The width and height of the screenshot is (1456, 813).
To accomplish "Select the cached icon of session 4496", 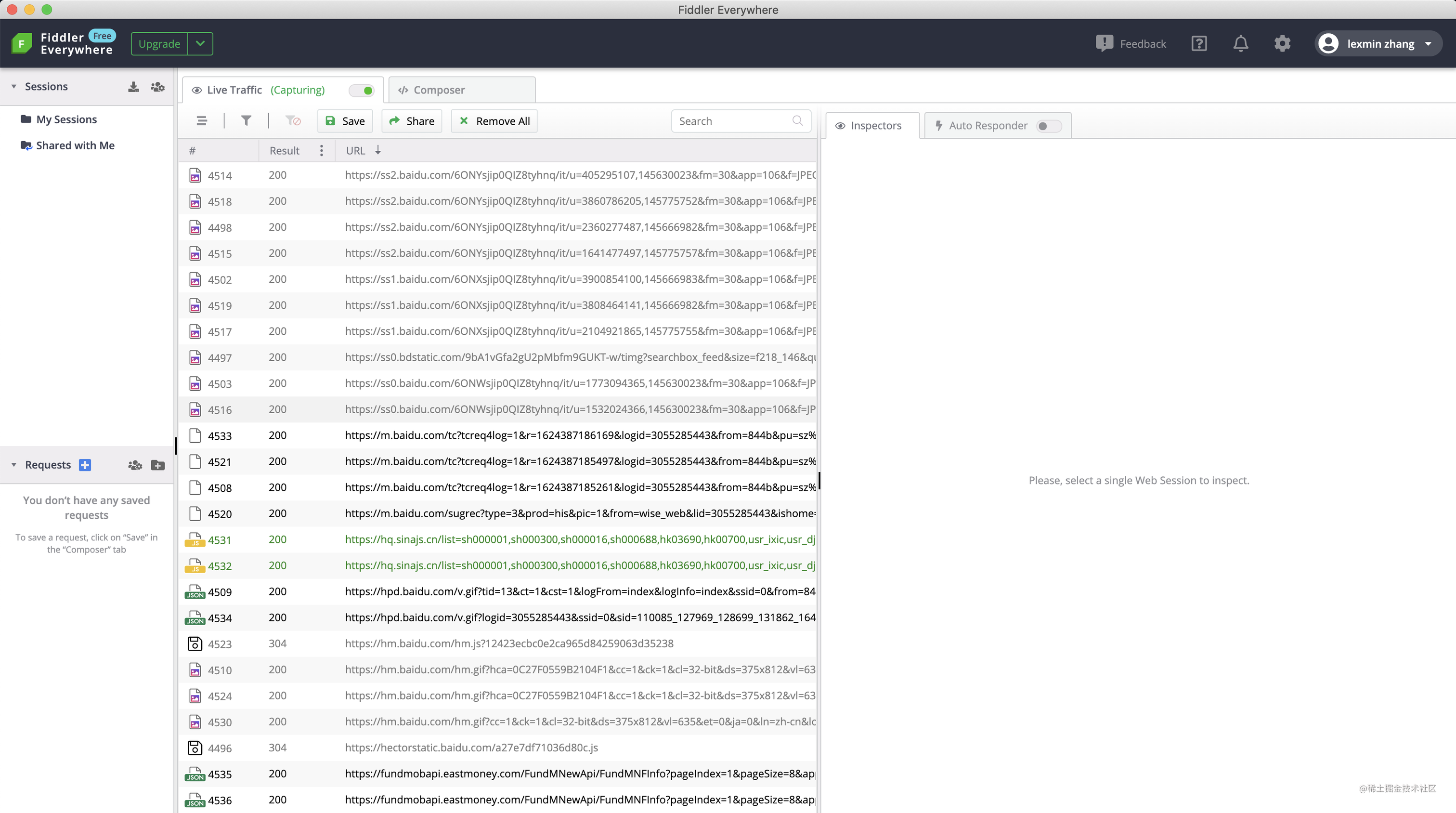I will (195, 747).
